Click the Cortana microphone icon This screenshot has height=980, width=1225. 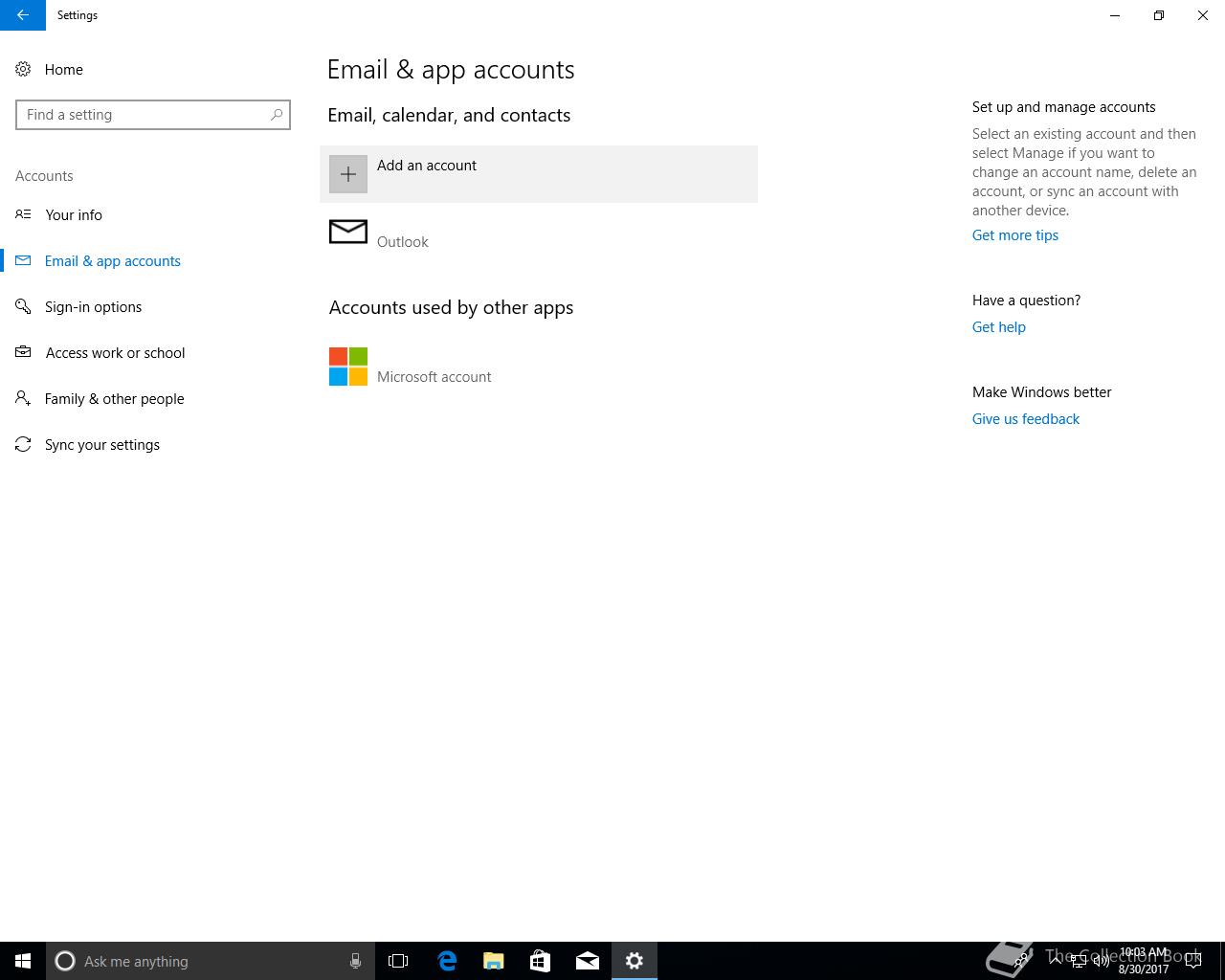(x=355, y=961)
